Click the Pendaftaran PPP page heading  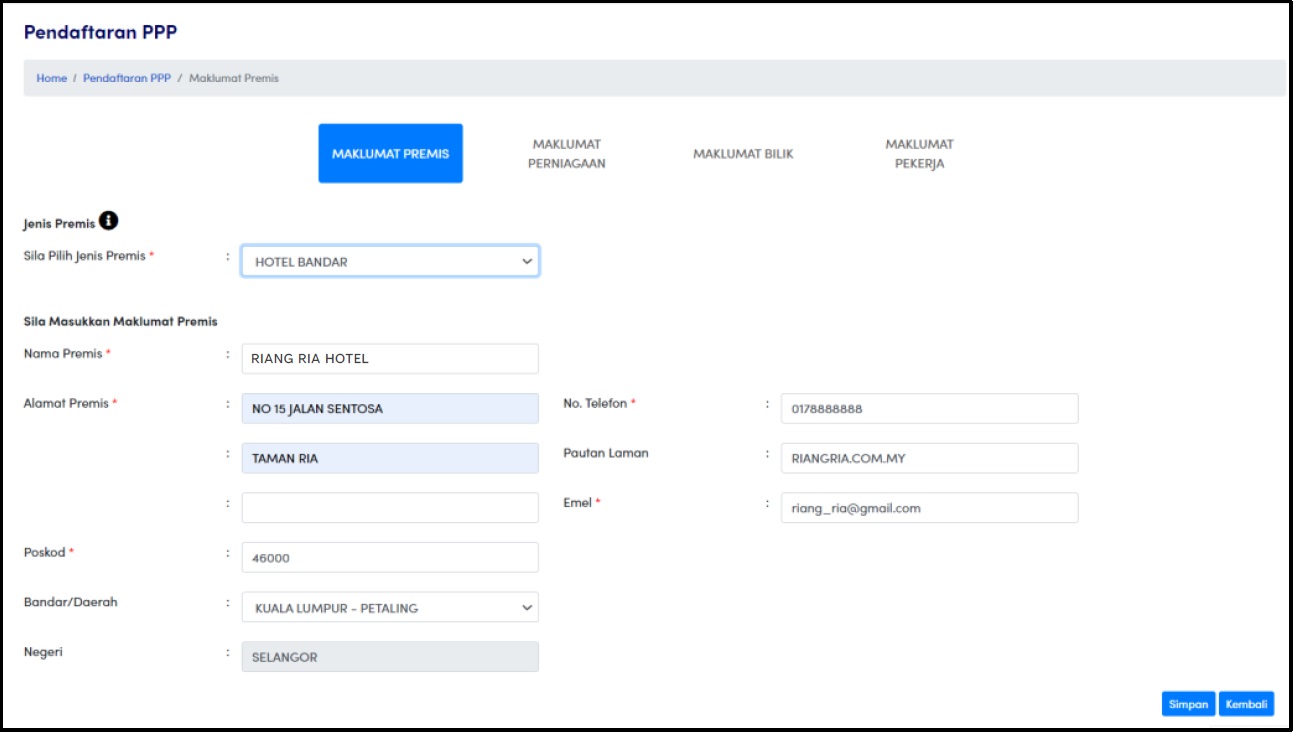(x=100, y=32)
